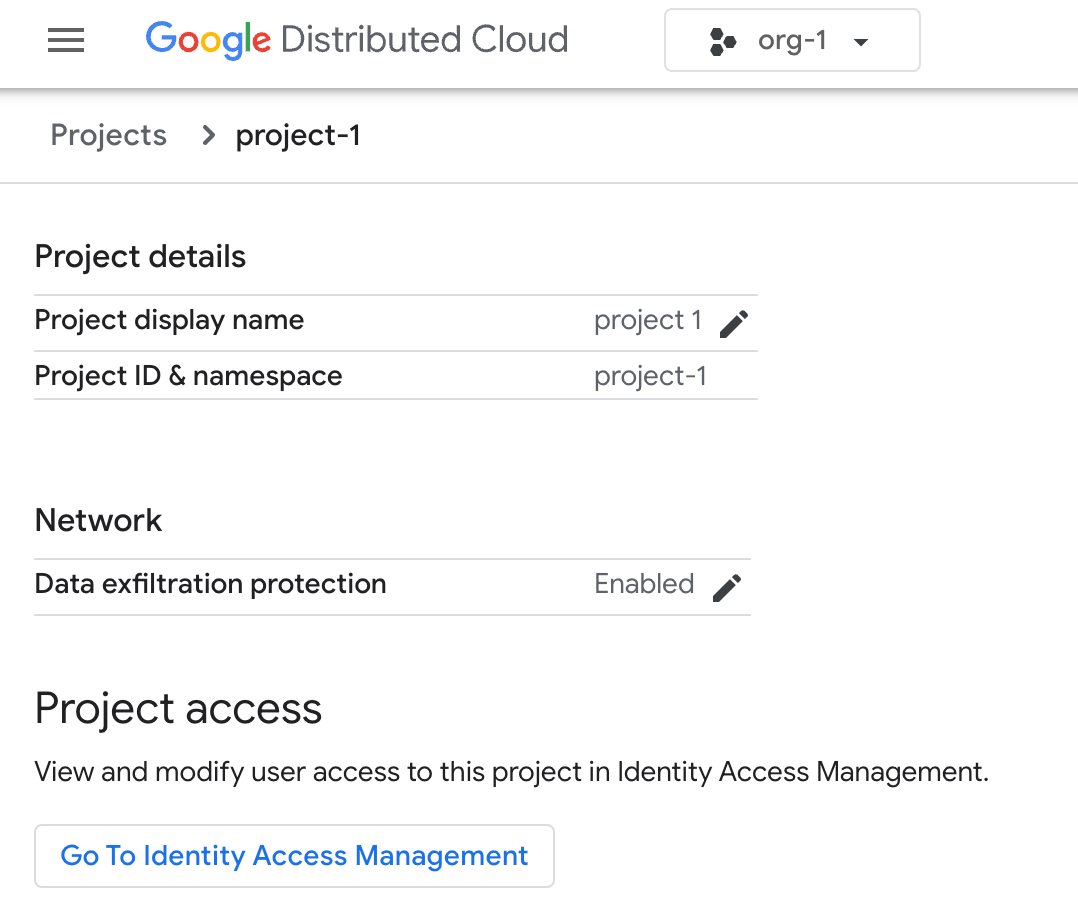Screen dimensions: 1078x924
Task: Edit the project display name using the pencil icon
Action: tap(733, 323)
